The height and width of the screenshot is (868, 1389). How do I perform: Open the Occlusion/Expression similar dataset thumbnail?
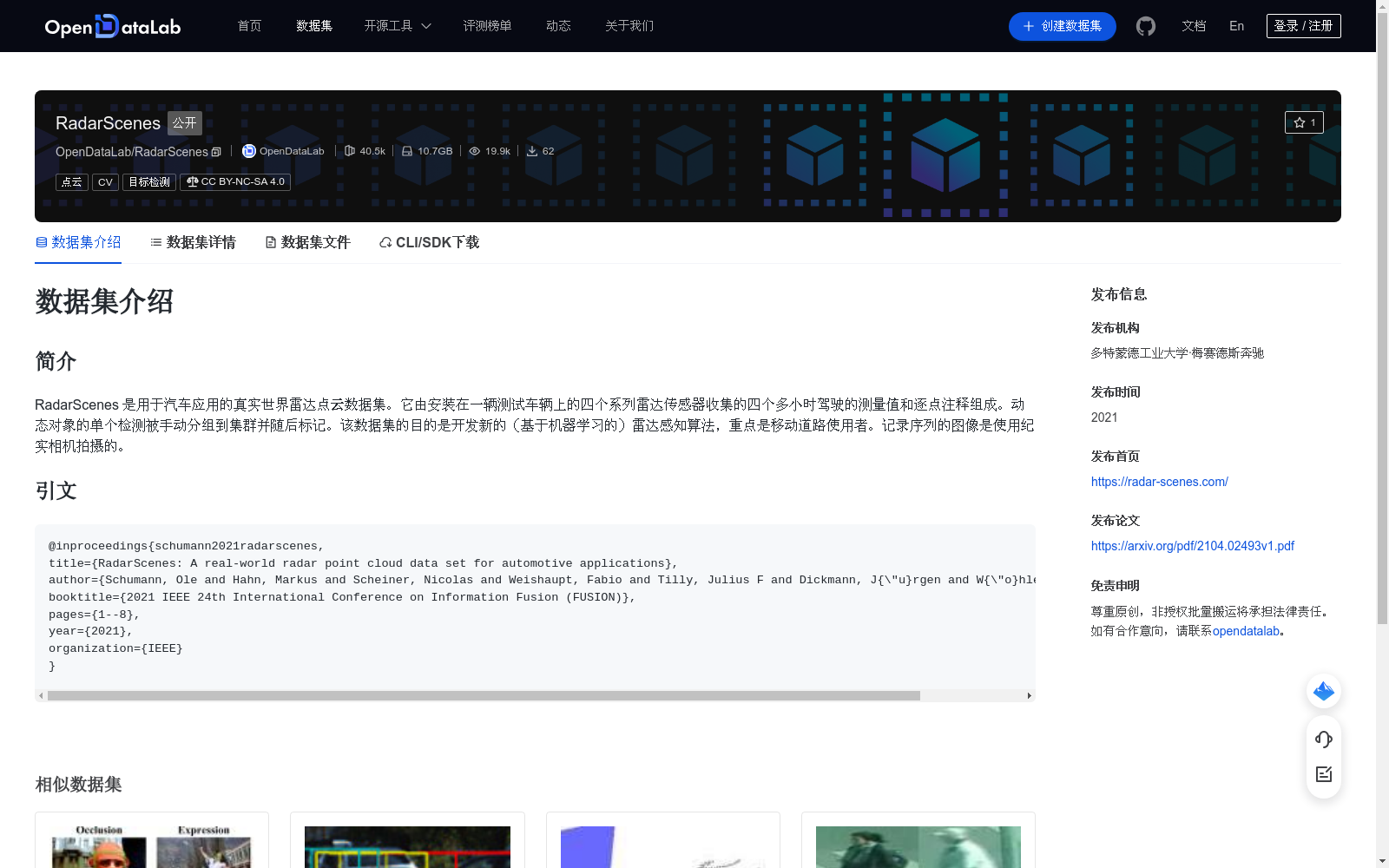(x=152, y=846)
